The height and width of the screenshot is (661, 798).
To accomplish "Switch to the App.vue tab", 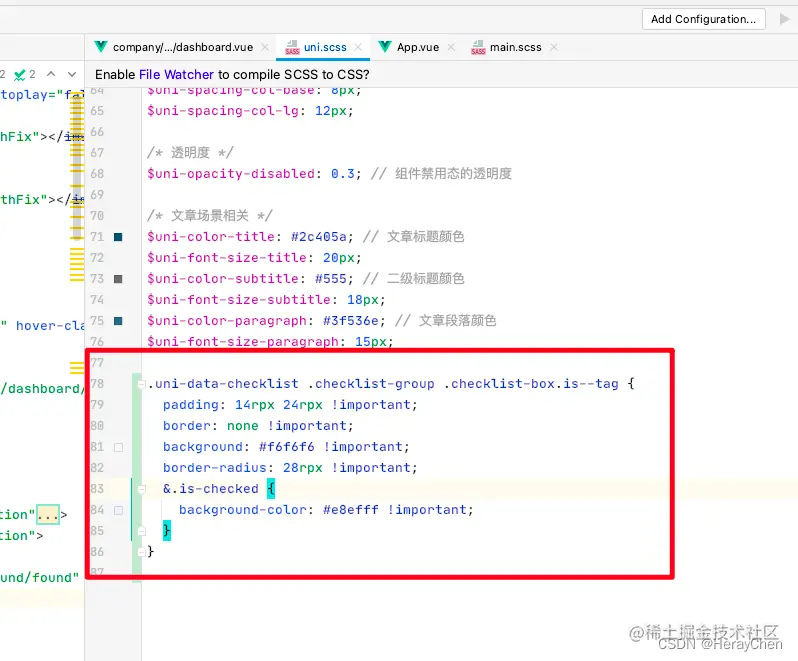I will coord(418,47).
